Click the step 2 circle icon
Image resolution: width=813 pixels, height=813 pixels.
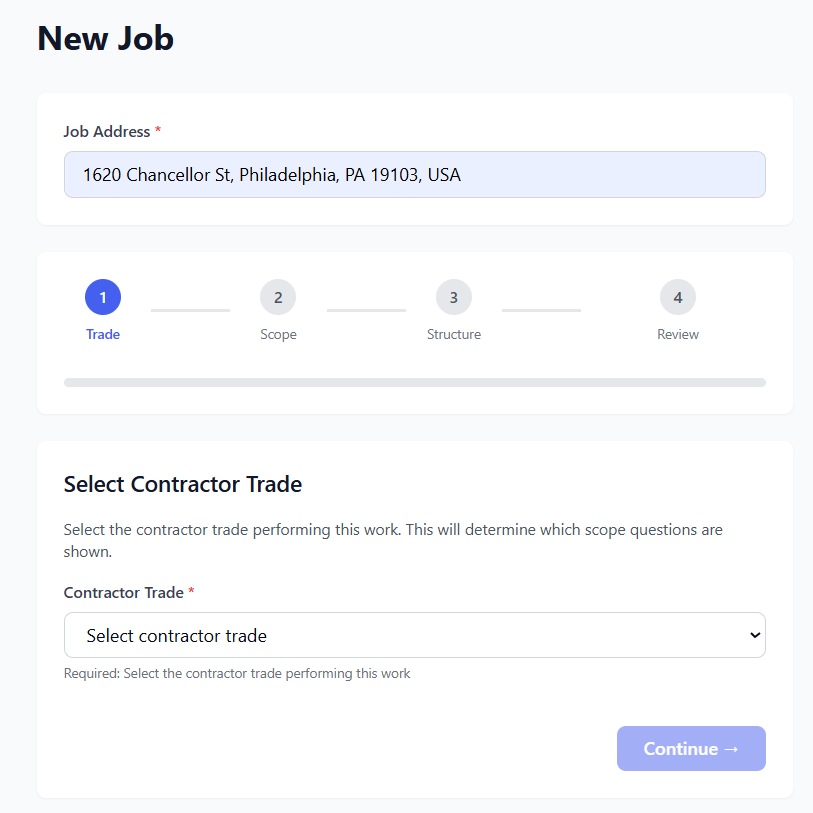tap(278, 297)
